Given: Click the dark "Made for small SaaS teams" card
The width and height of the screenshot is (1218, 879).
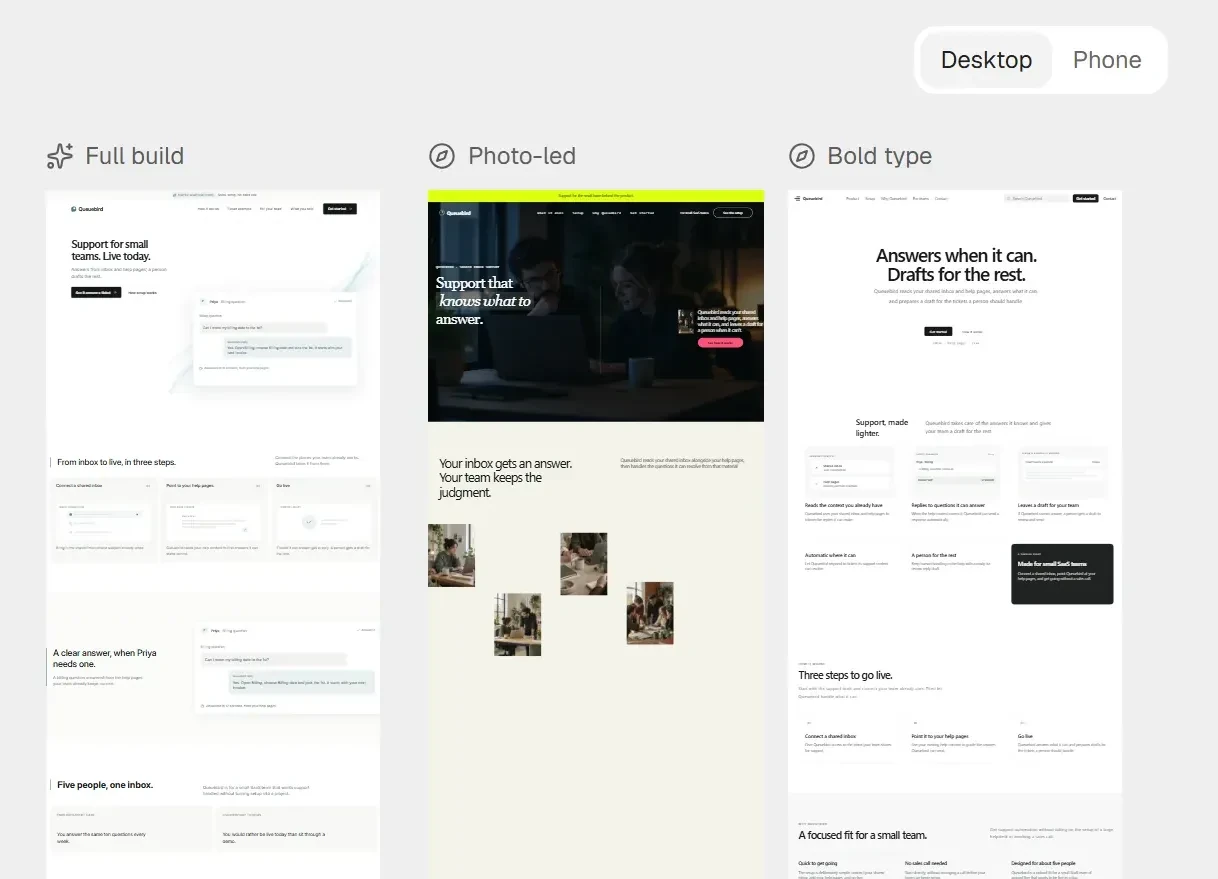Looking at the screenshot, I should click(x=1062, y=574).
